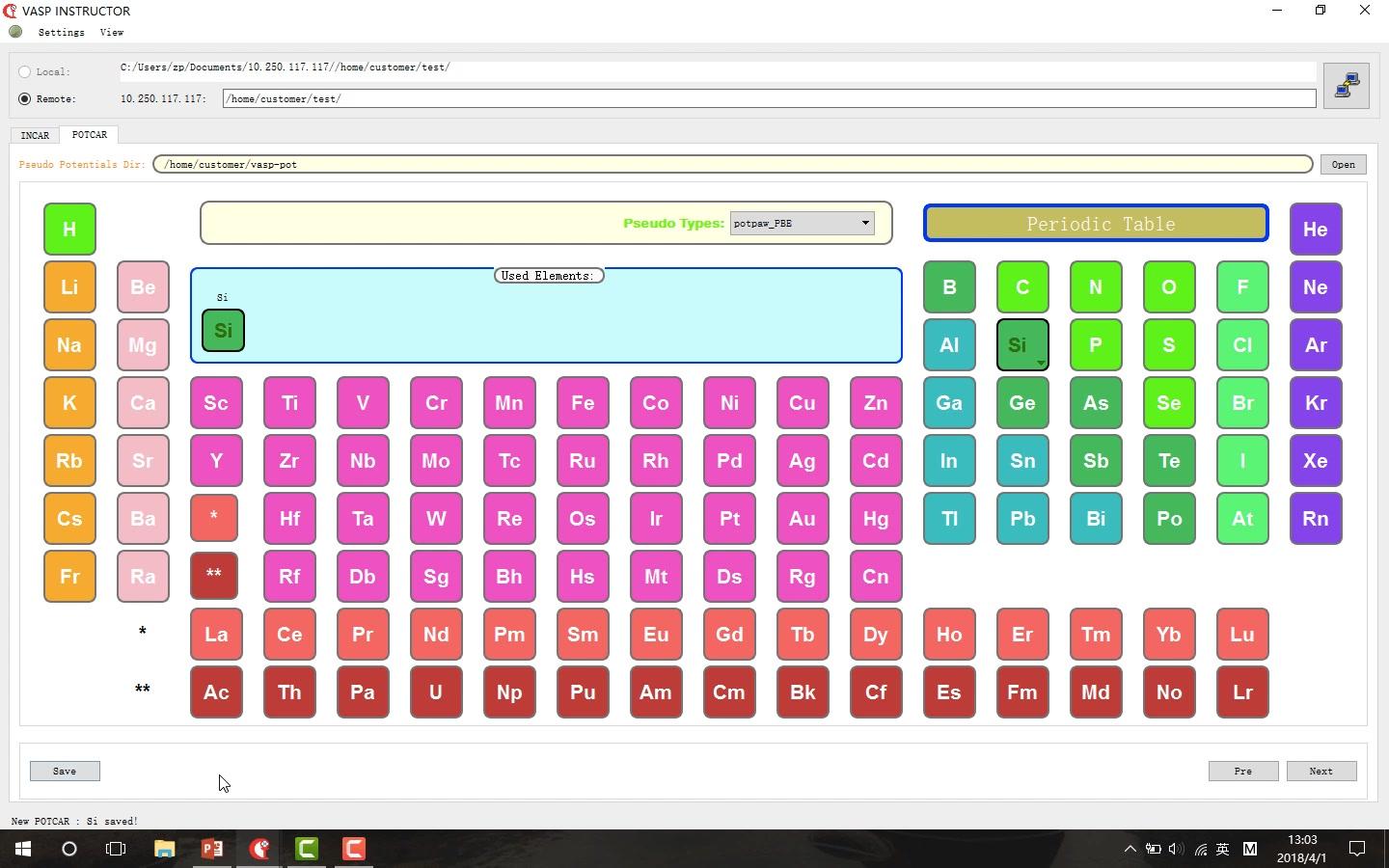The width and height of the screenshot is (1389, 868).
Task: Open the View menu
Action: (112, 32)
